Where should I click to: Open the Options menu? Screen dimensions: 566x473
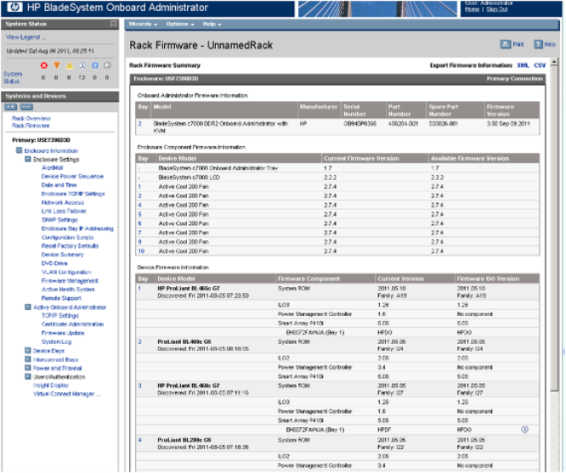point(180,24)
